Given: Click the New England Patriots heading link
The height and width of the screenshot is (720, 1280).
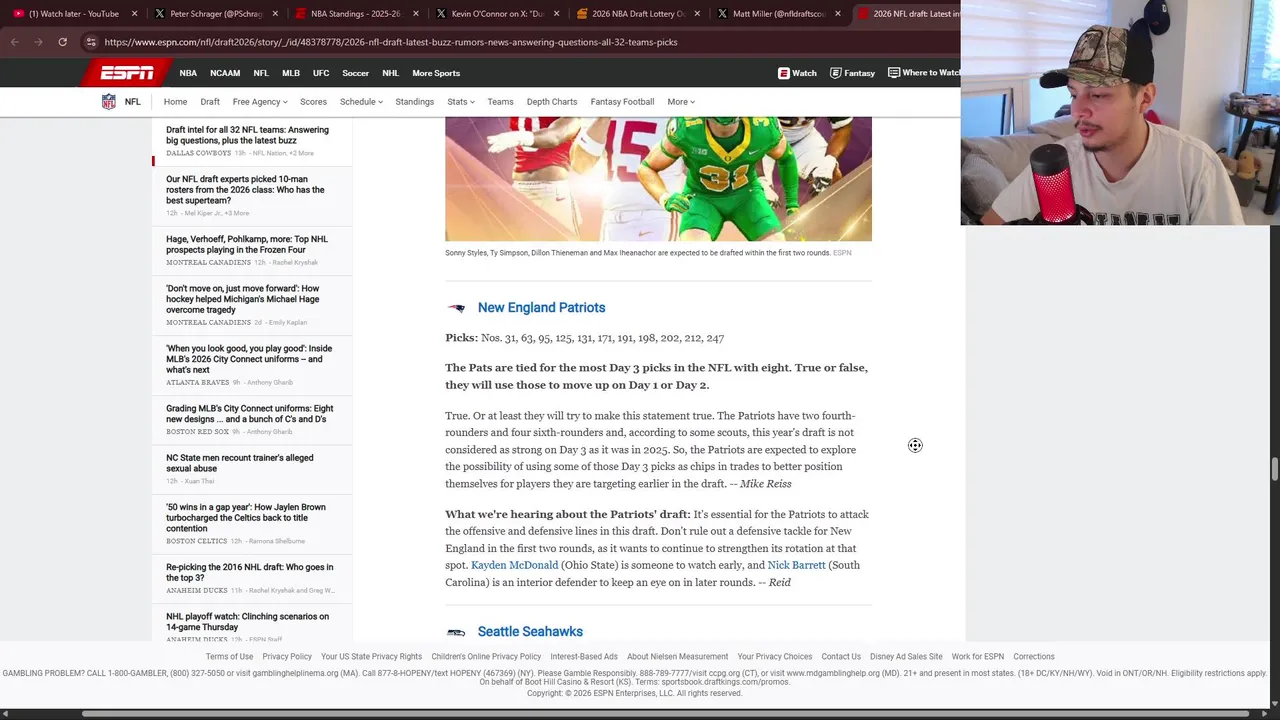Looking at the screenshot, I should [x=541, y=308].
